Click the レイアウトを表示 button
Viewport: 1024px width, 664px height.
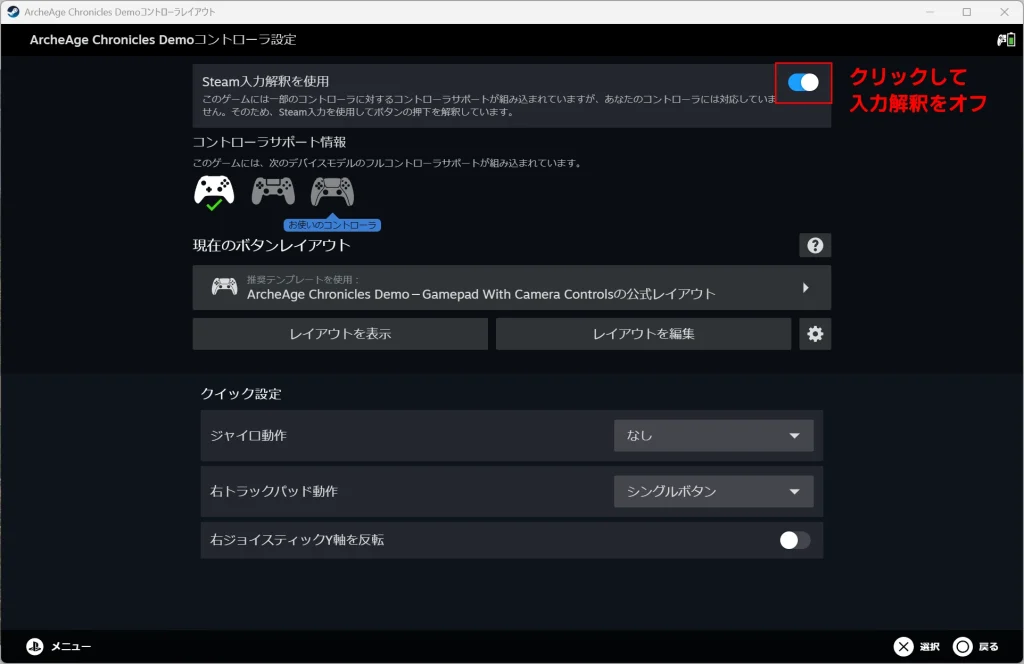click(x=340, y=334)
